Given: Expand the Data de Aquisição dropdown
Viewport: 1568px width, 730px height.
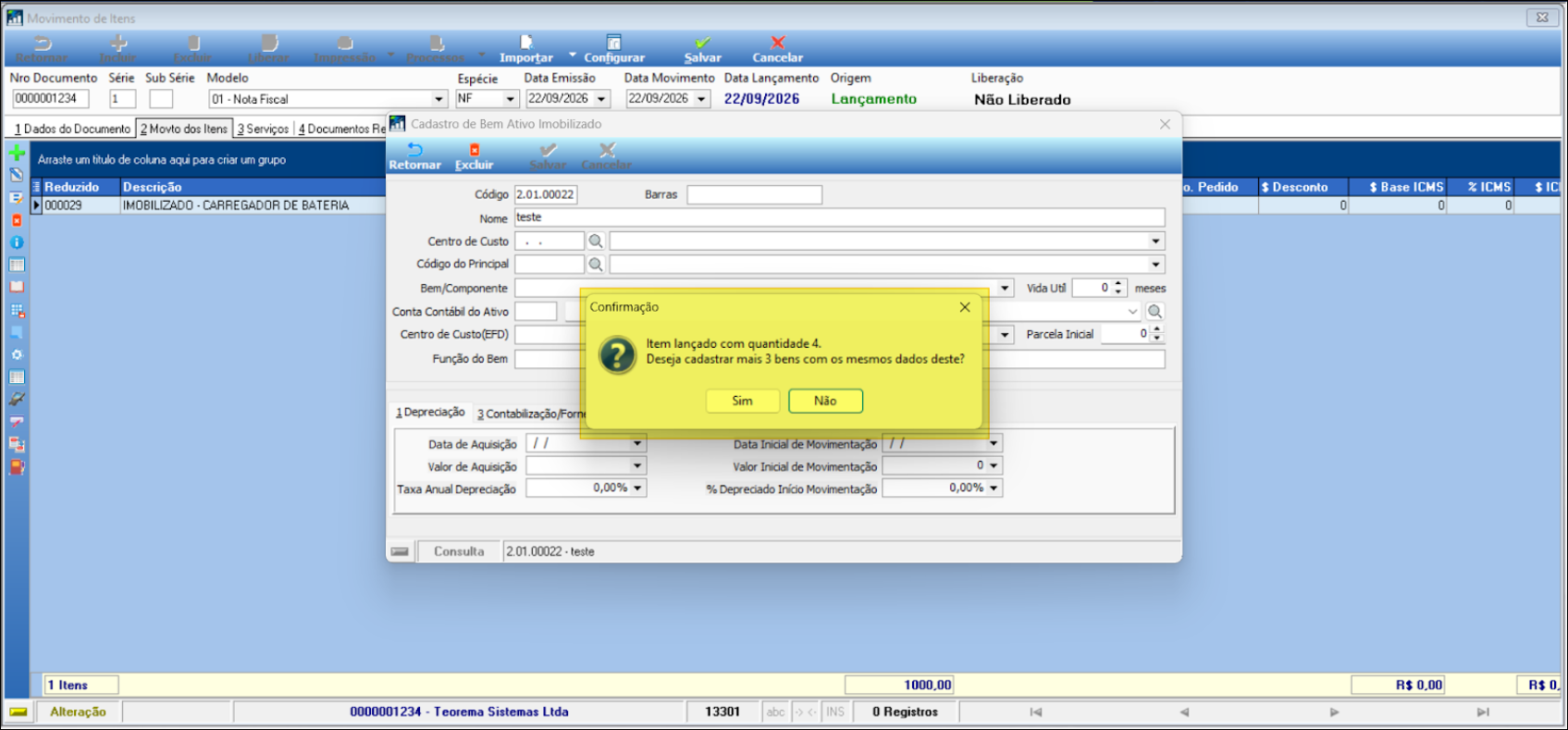Looking at the screenshot, I should pyautogui.click(x=637, y=444).
